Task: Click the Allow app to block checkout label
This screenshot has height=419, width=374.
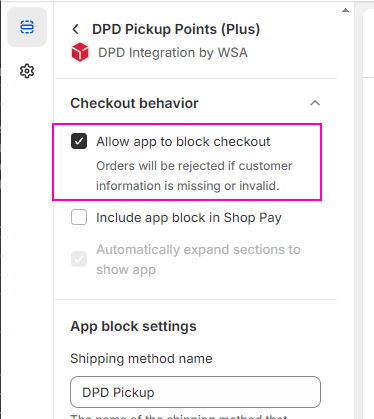Action: [183, 142]
